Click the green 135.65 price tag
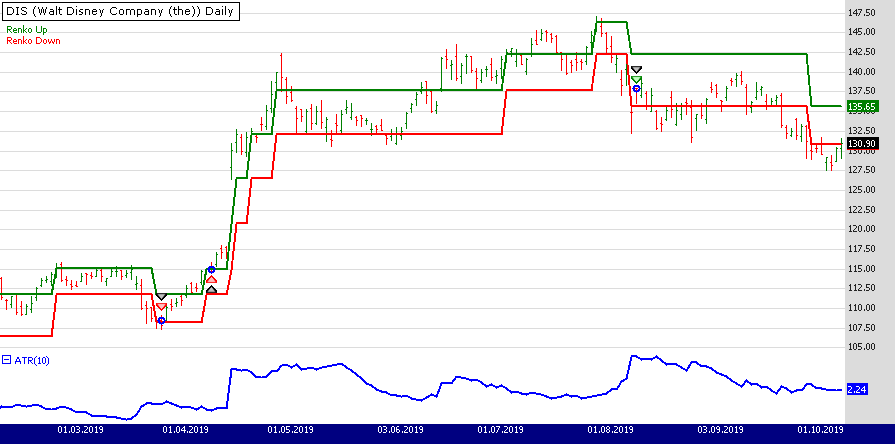The image size is (895, 444). (861, 106)
